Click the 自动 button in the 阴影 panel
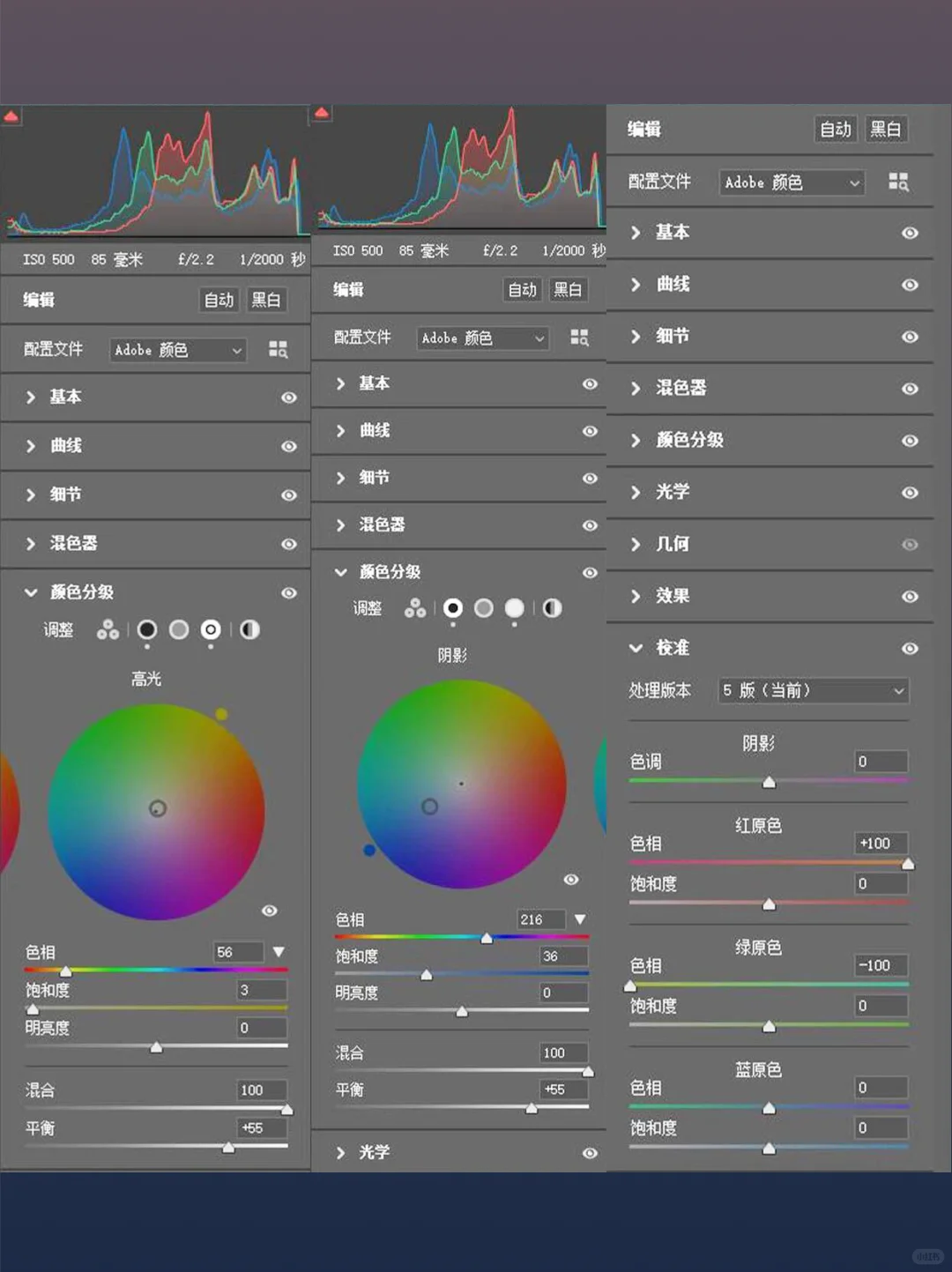Viewport: 952px width, 1272px height. 523,289
